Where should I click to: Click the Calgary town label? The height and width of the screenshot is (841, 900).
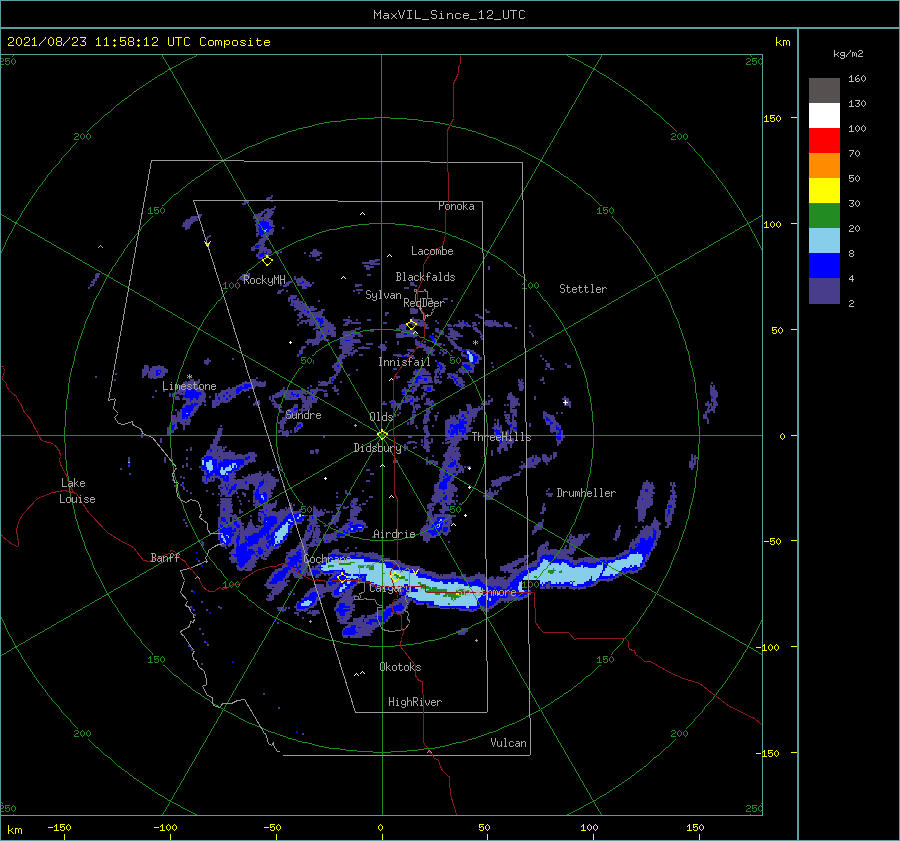pos(390,588)
